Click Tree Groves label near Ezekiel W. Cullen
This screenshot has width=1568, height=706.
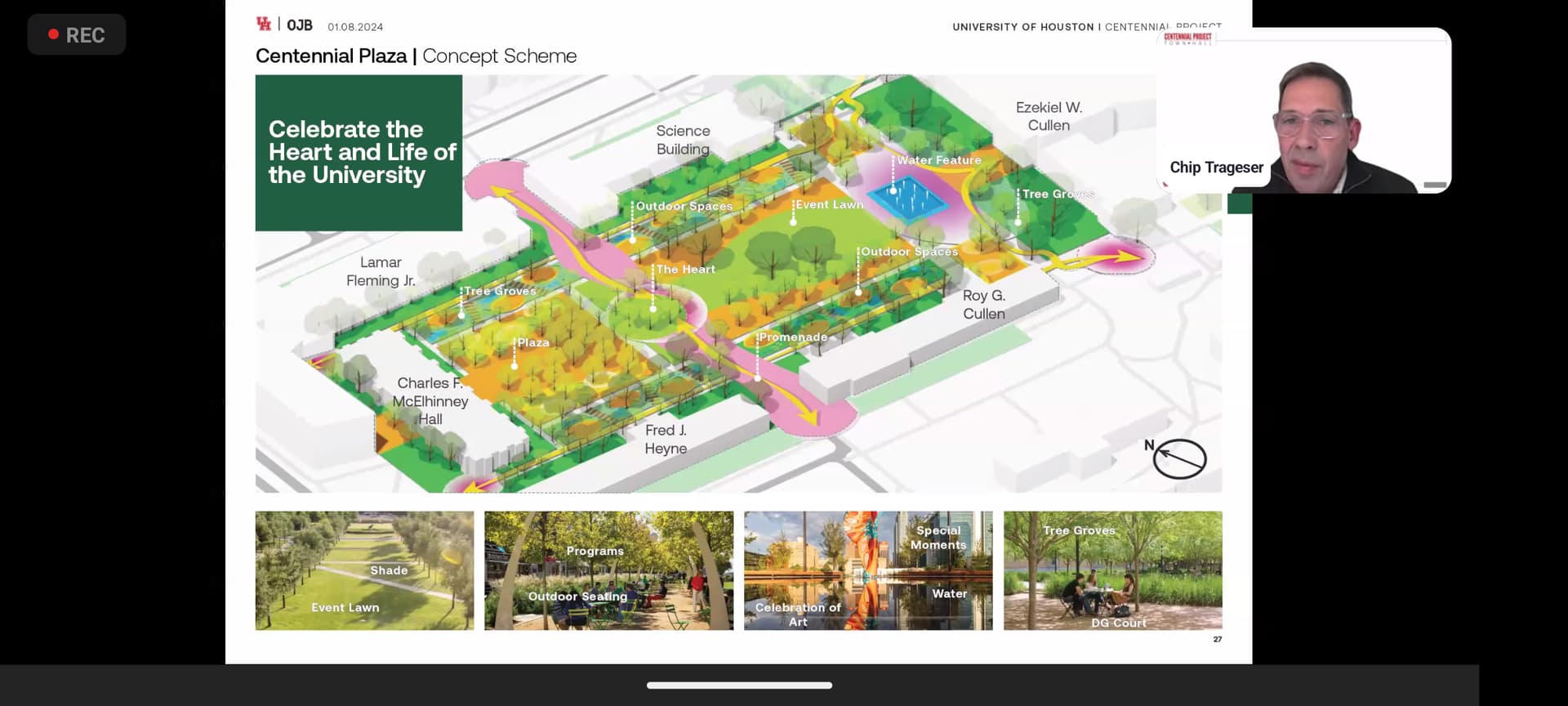tap(1058, 194)
